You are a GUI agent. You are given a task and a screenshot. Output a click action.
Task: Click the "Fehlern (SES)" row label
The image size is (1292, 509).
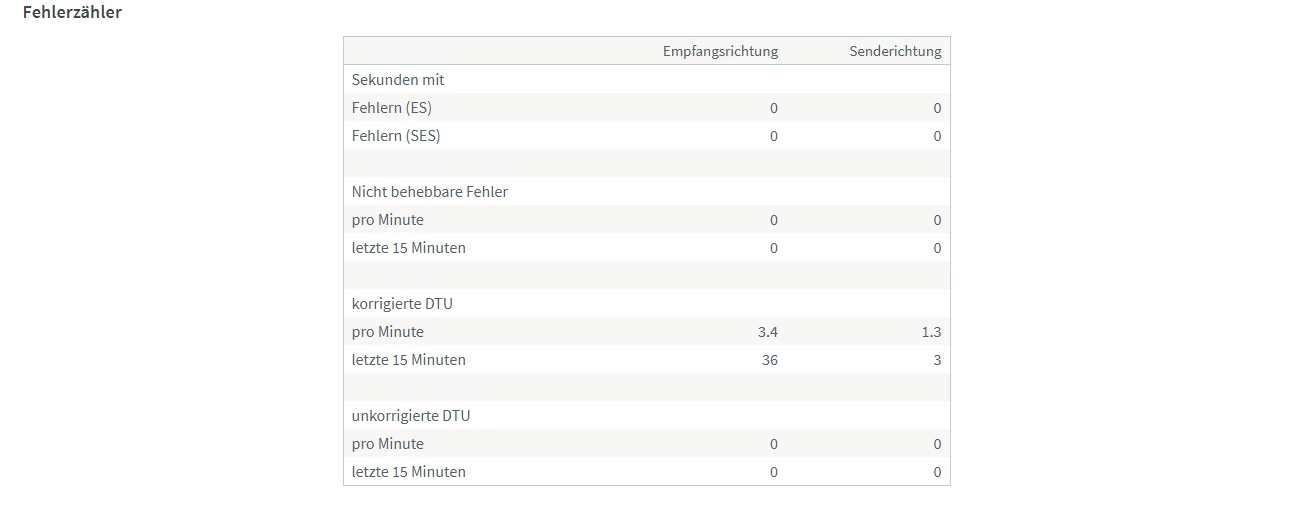[x=396, y=135]
